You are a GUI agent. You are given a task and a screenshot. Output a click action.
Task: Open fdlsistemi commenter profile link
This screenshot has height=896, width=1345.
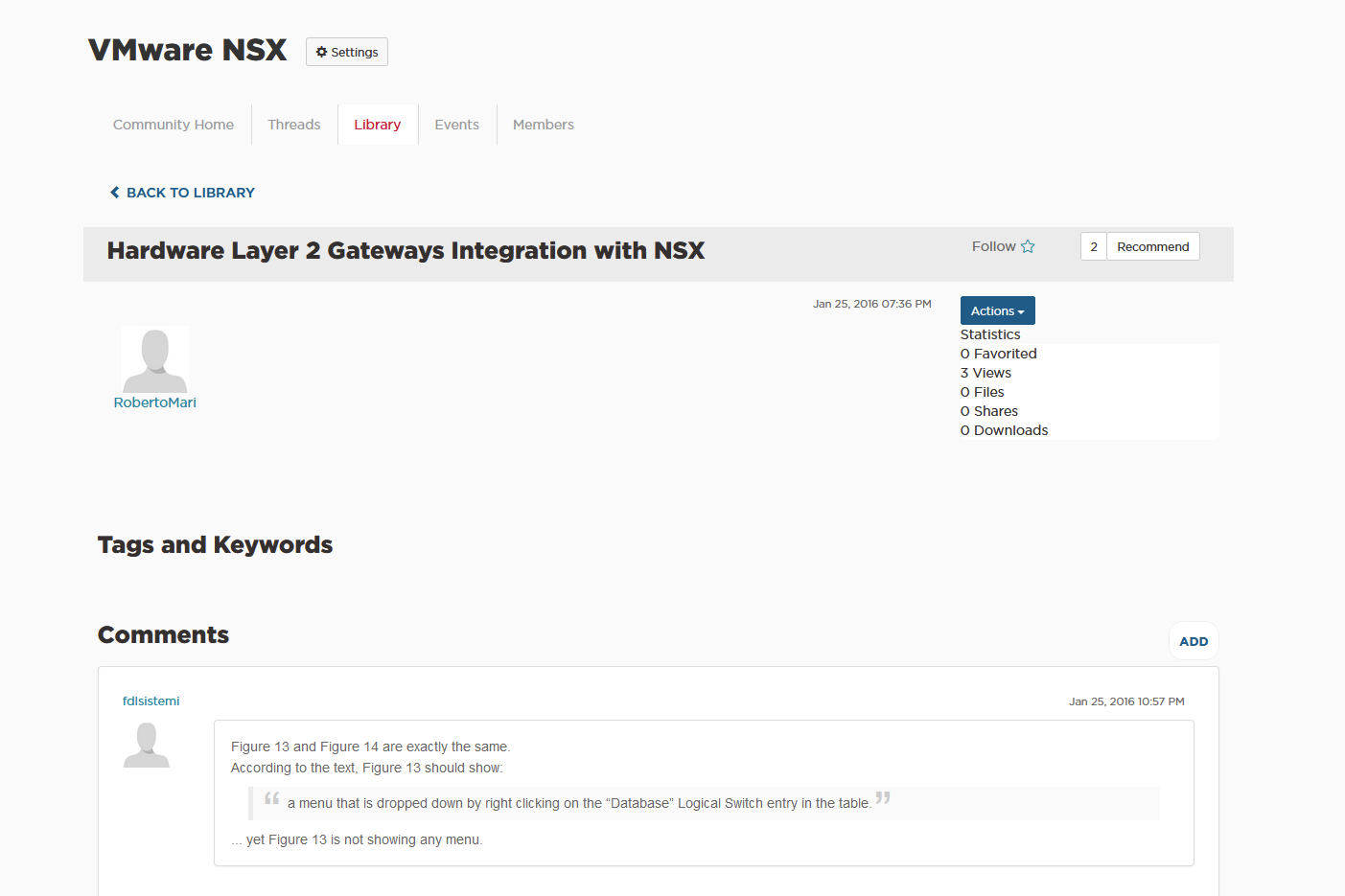151,701
